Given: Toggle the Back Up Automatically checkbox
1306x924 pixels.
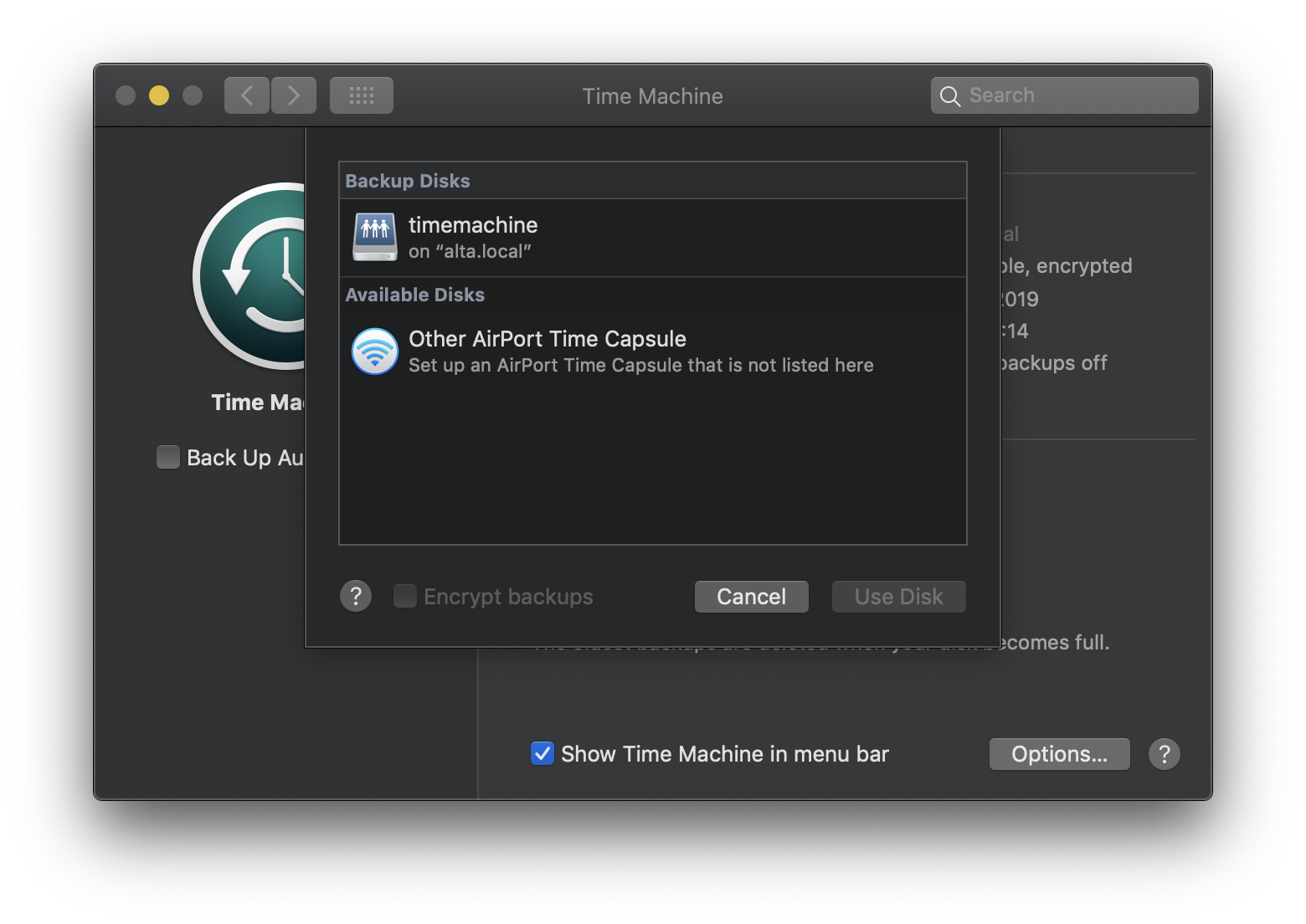Looking at the screenshot, I should pos(167,457).
